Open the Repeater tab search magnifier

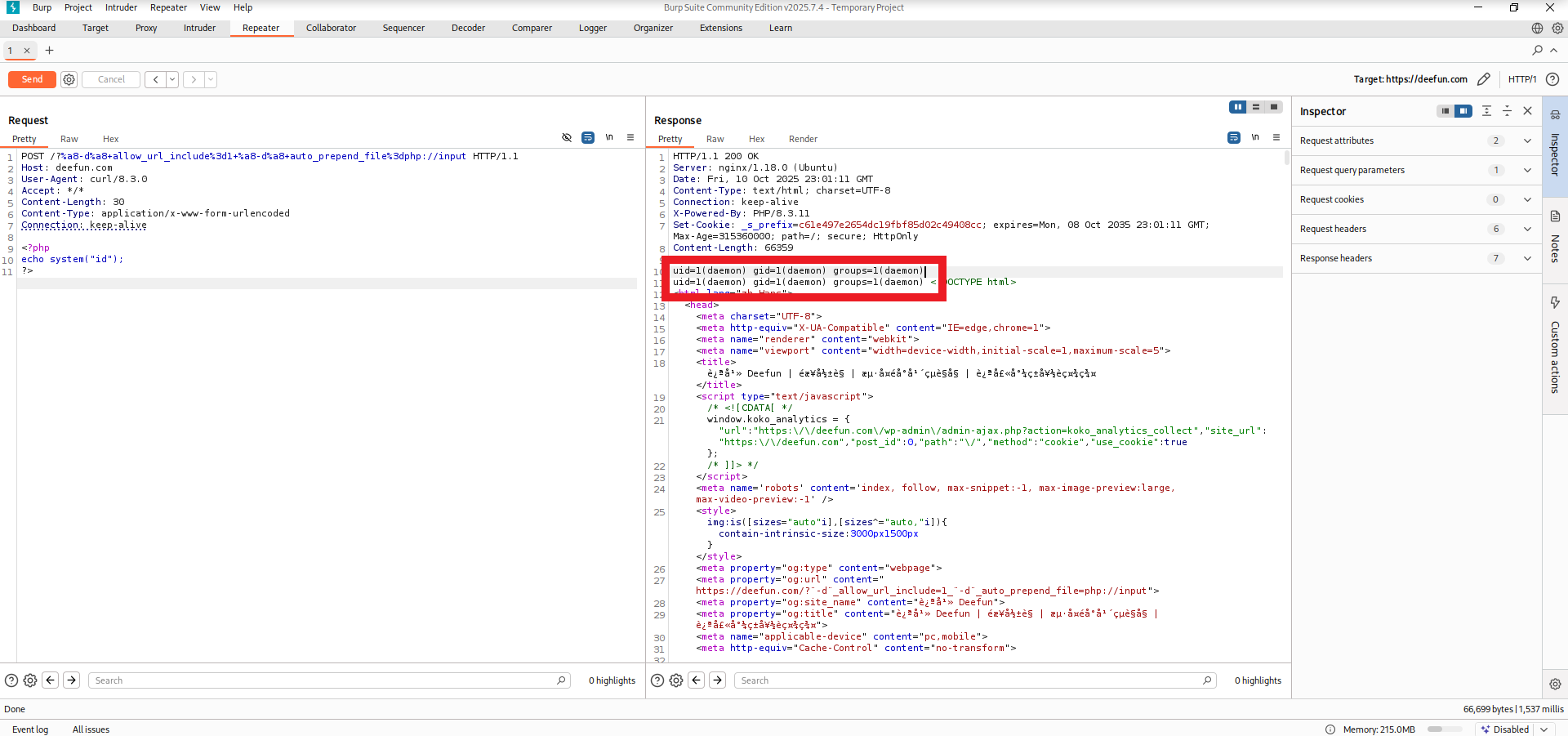tap(1537, 51)
